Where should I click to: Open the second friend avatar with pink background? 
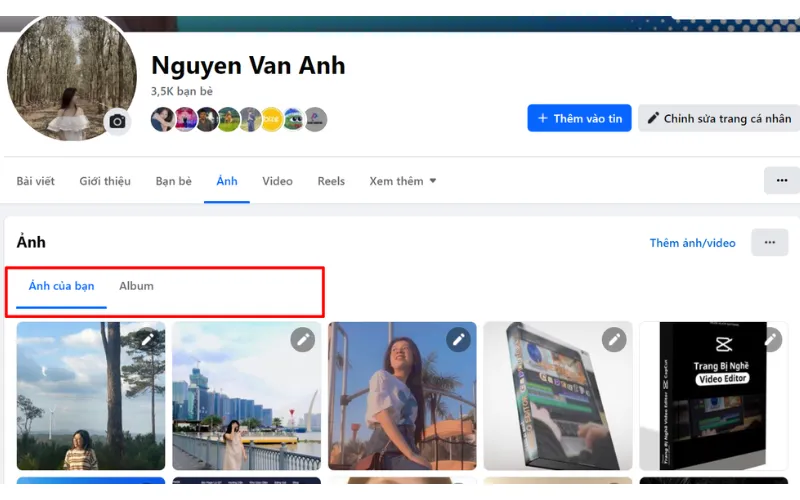click(185, 119)
